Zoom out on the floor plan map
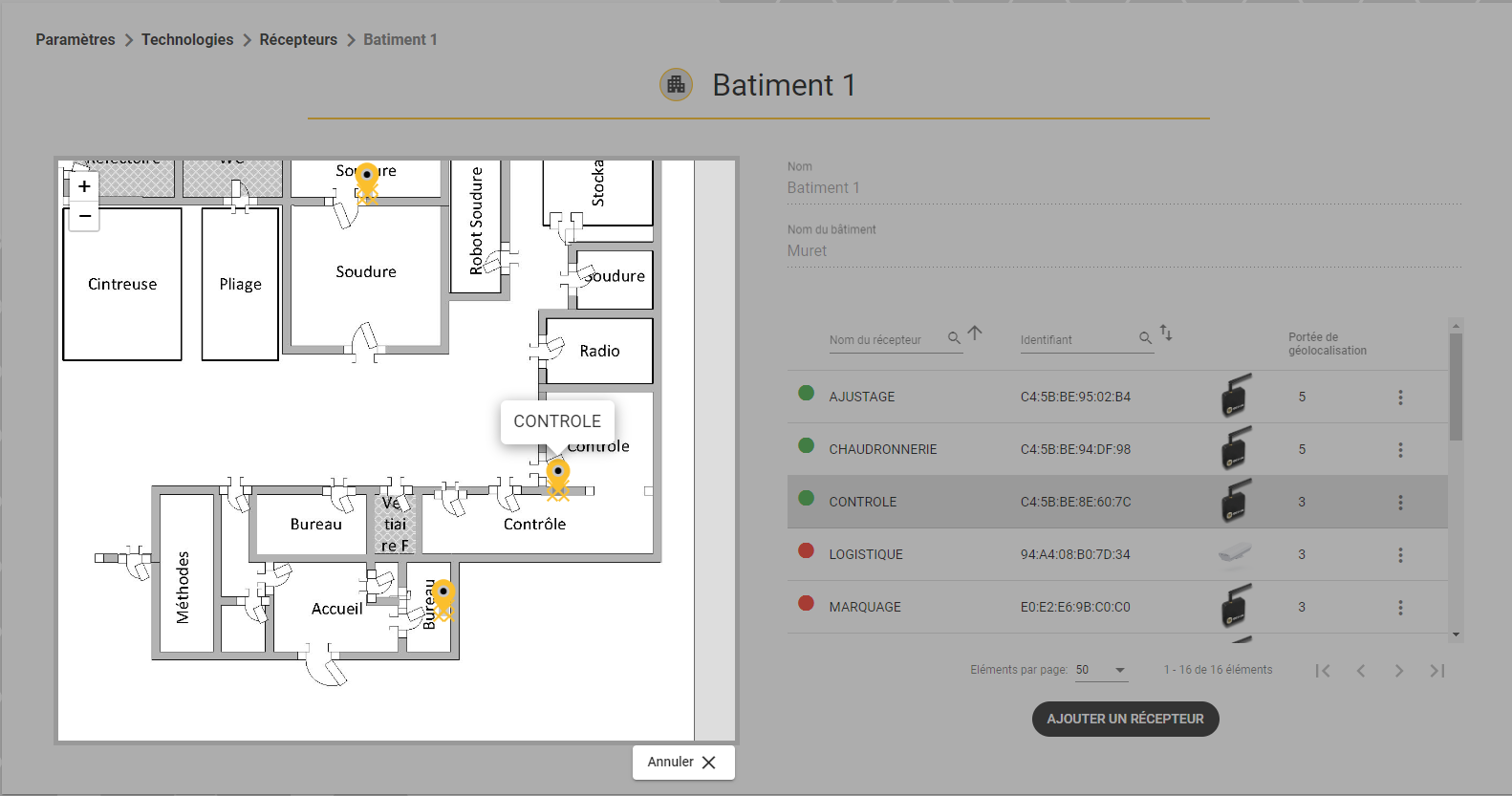The width and height of the screenshot is (1512, 796). pos(85,217)
